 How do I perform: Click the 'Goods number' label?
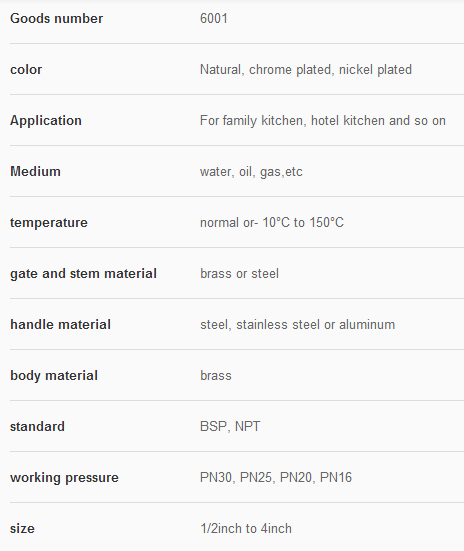pyautogui.click(x=57, y=19)
